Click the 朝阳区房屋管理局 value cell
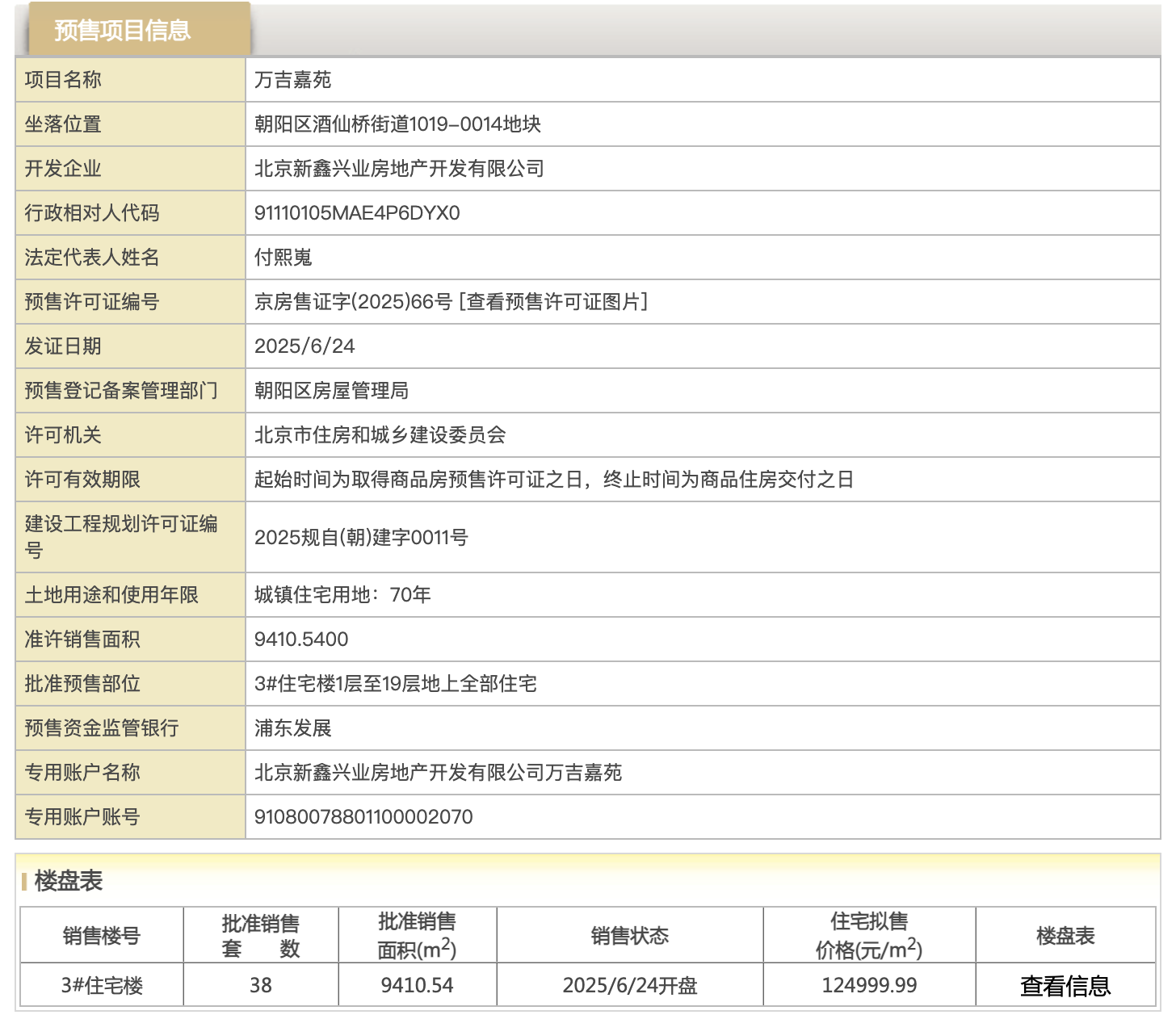Viewport: 1176px width, 1019px height. (331, 391)
